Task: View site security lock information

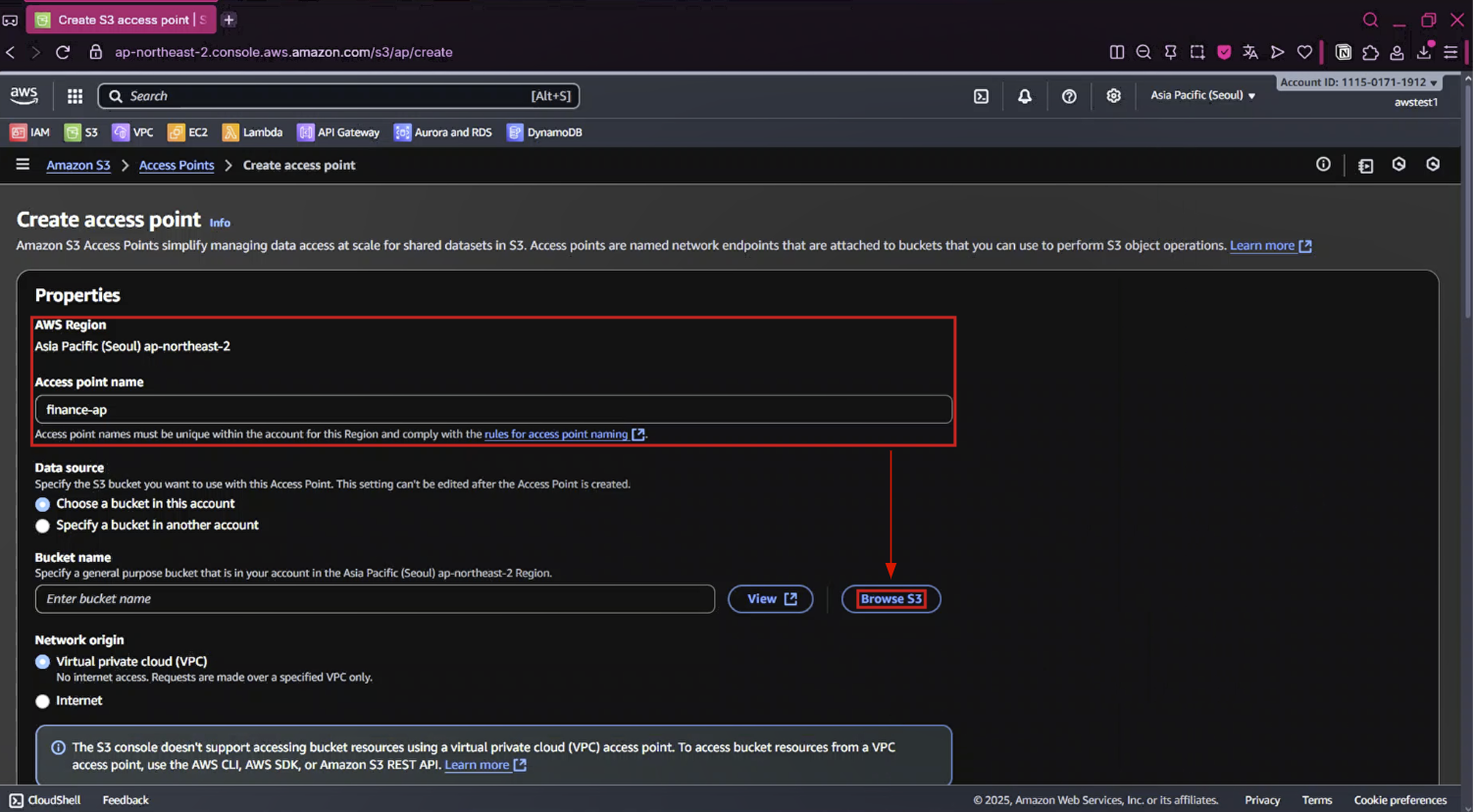Action: [96, 52]
